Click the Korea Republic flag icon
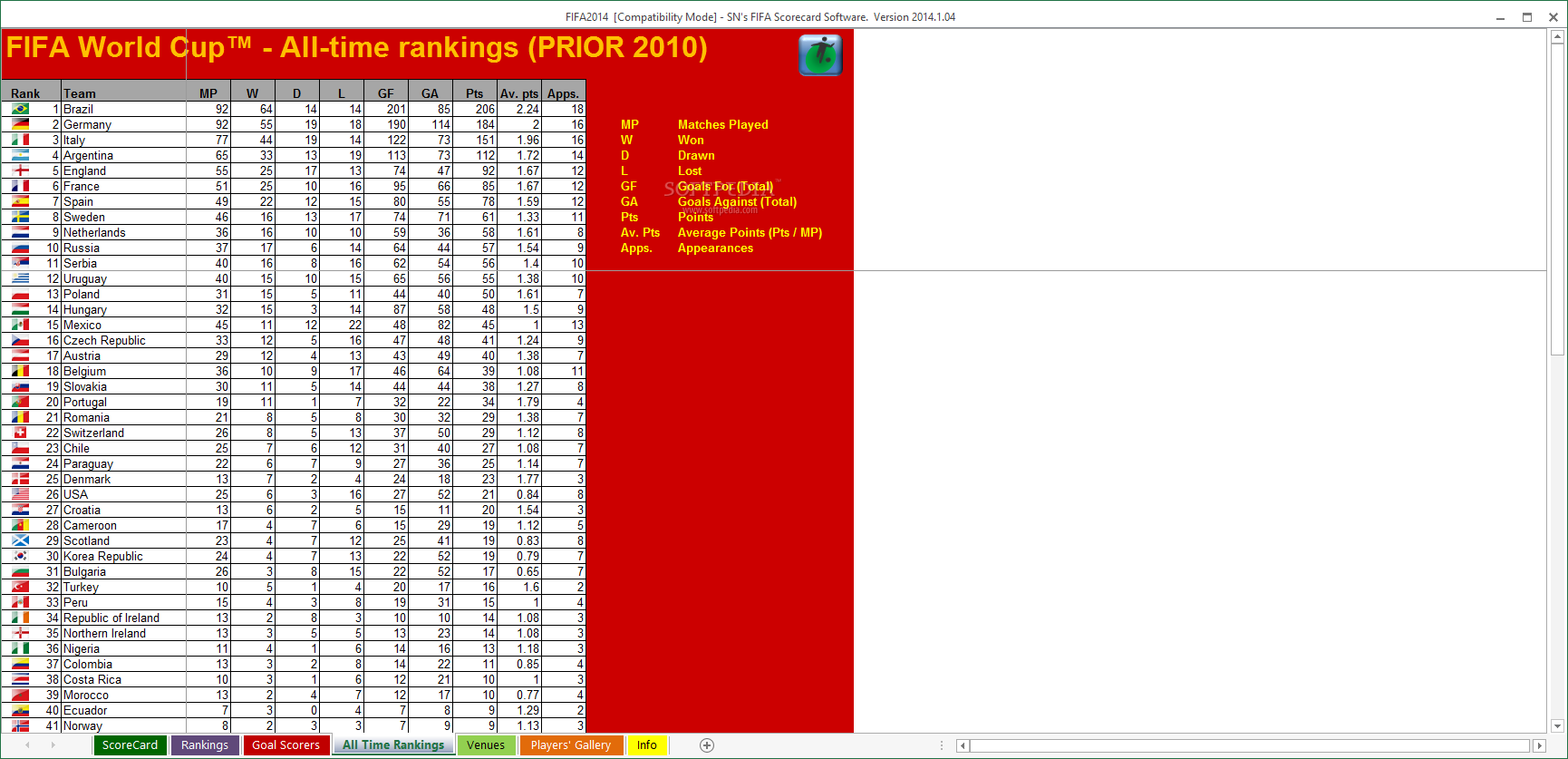The height and width of the screenshot is (759, 1568). pos(20,556)
